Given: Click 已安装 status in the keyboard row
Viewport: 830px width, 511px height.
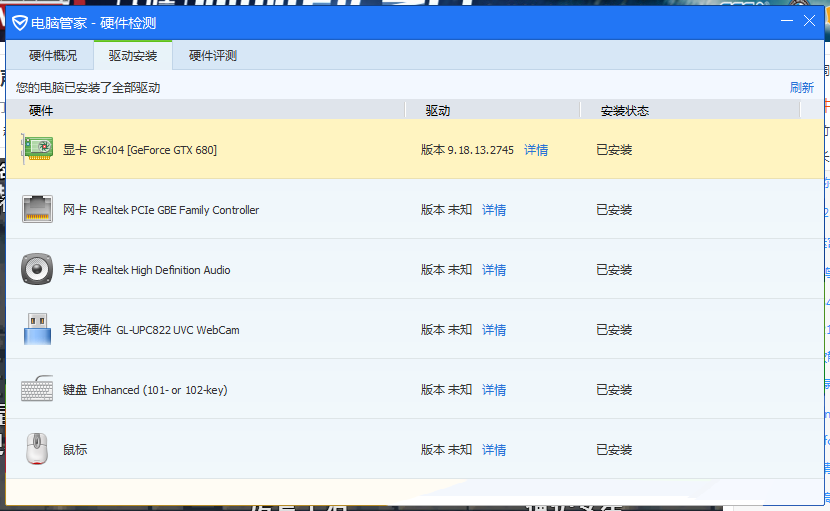Looking at the screenshot, I should coord(614,390).
